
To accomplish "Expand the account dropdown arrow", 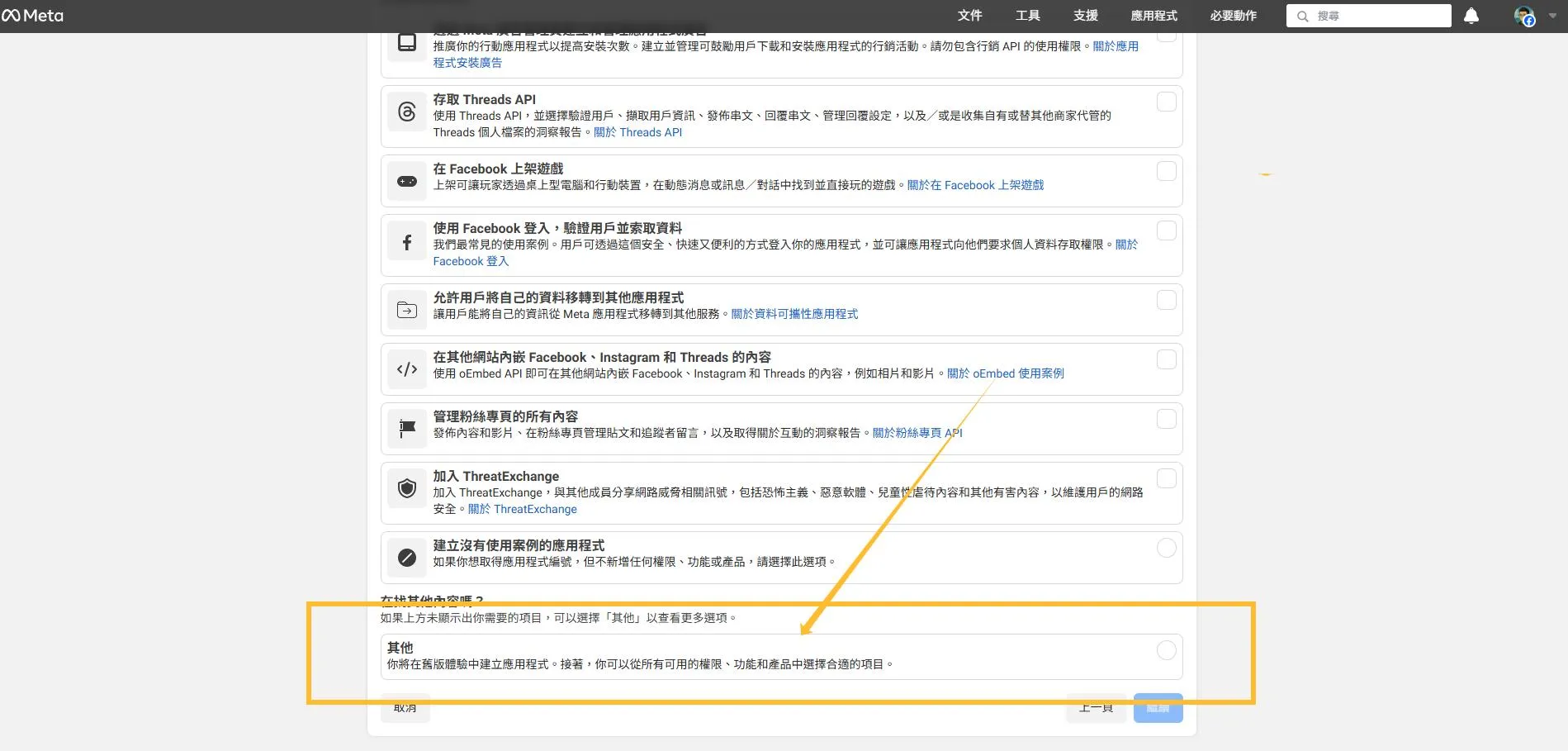I will click(1552, 16).
